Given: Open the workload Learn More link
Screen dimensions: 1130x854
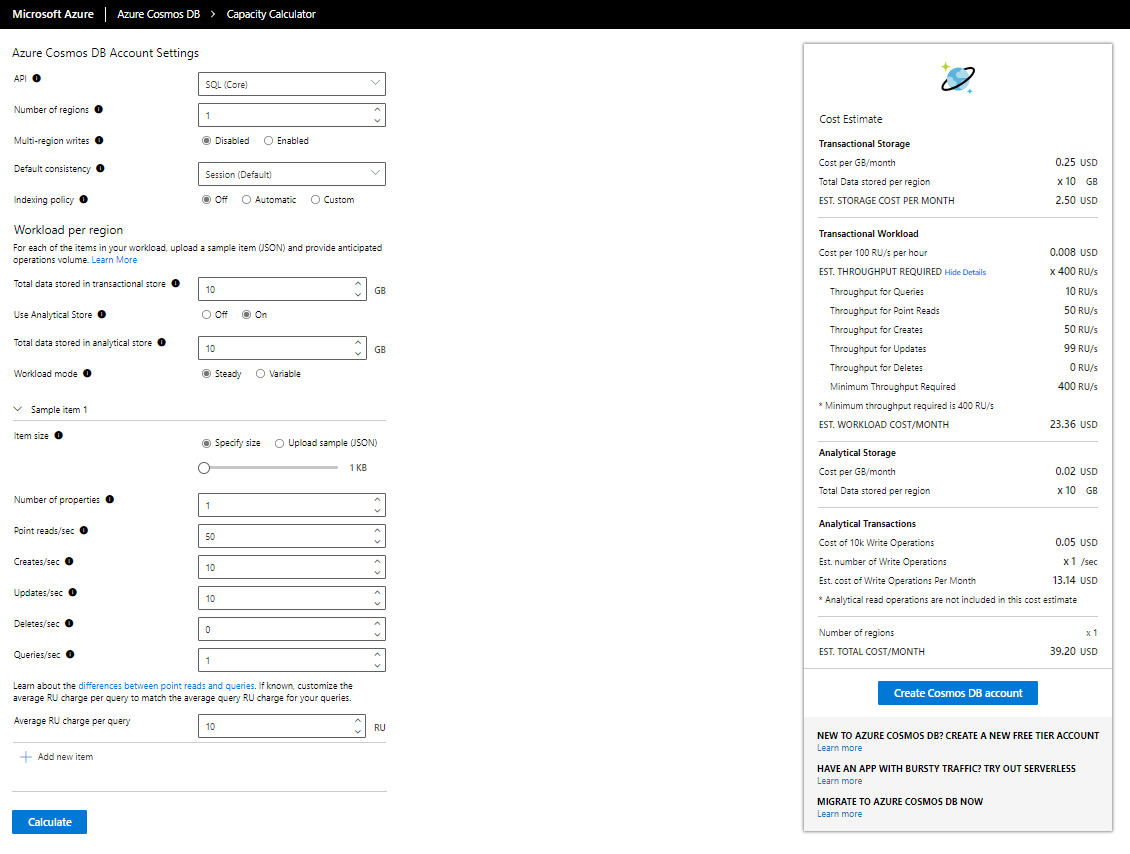Looking at the screenshot, I should tap(114, 260).
